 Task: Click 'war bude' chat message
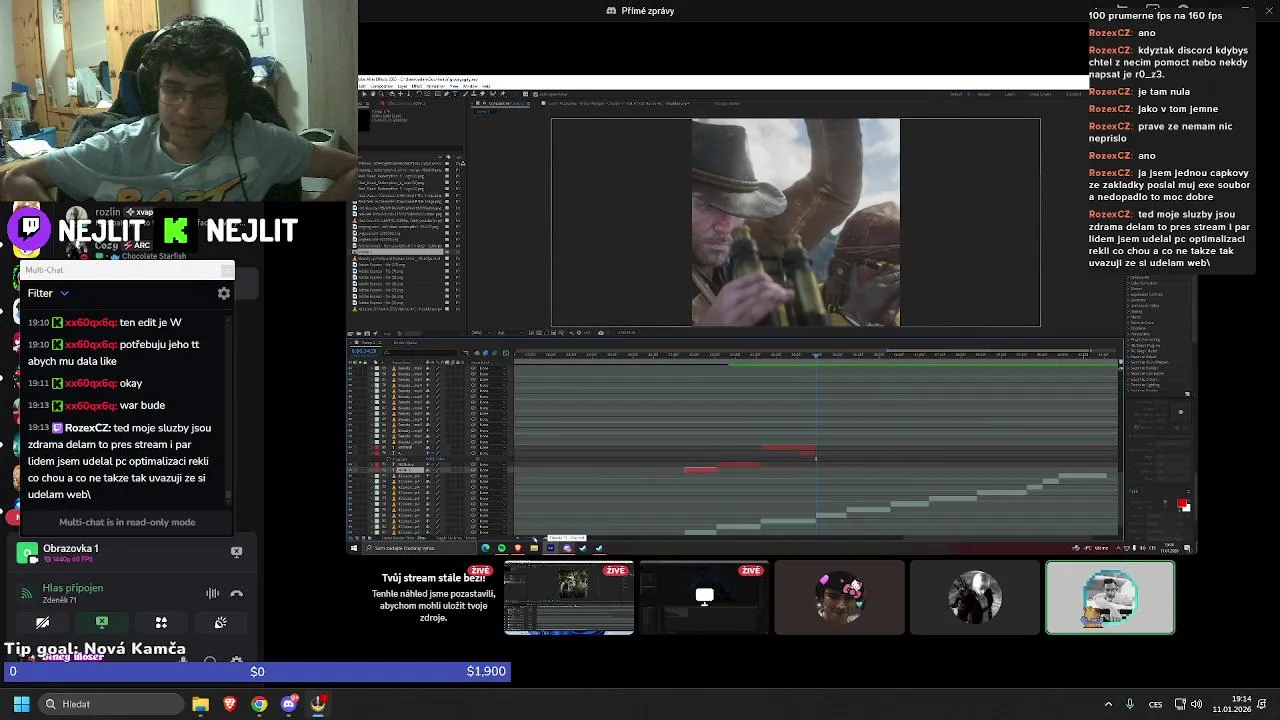142,405
